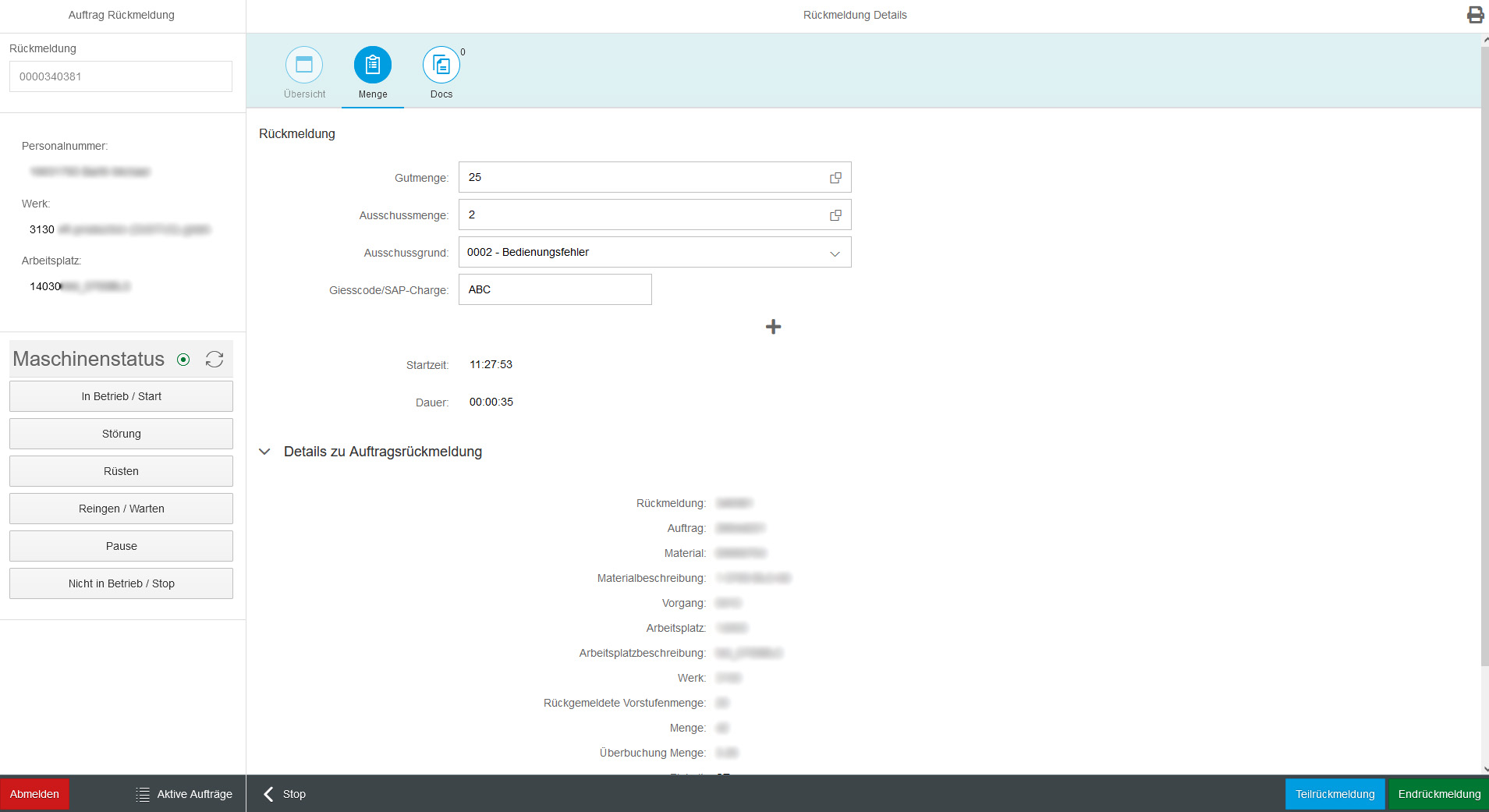The width and height of the screenshot is (1489, 812).
Task: Click the vertical scrollbar on the right
Action: coord(1484,351)
